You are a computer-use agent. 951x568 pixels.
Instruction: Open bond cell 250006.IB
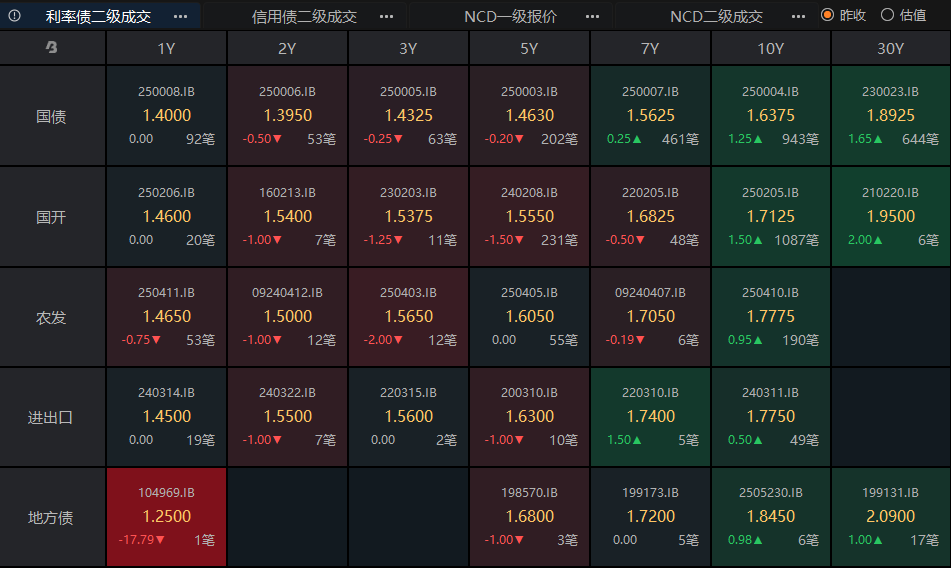pyautogui.click(x=287, y=115)
